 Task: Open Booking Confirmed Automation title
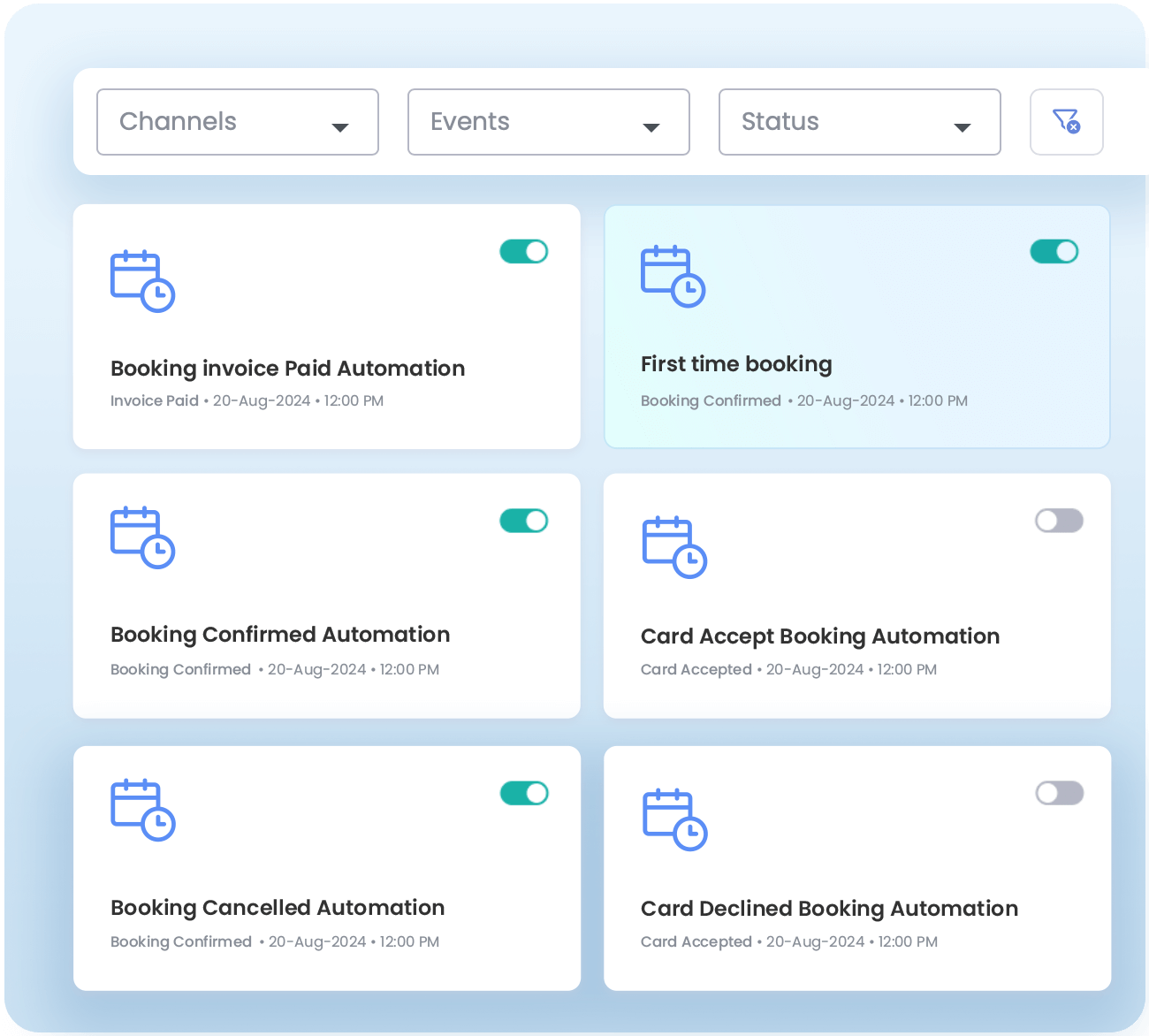click(x=280, y=635)
